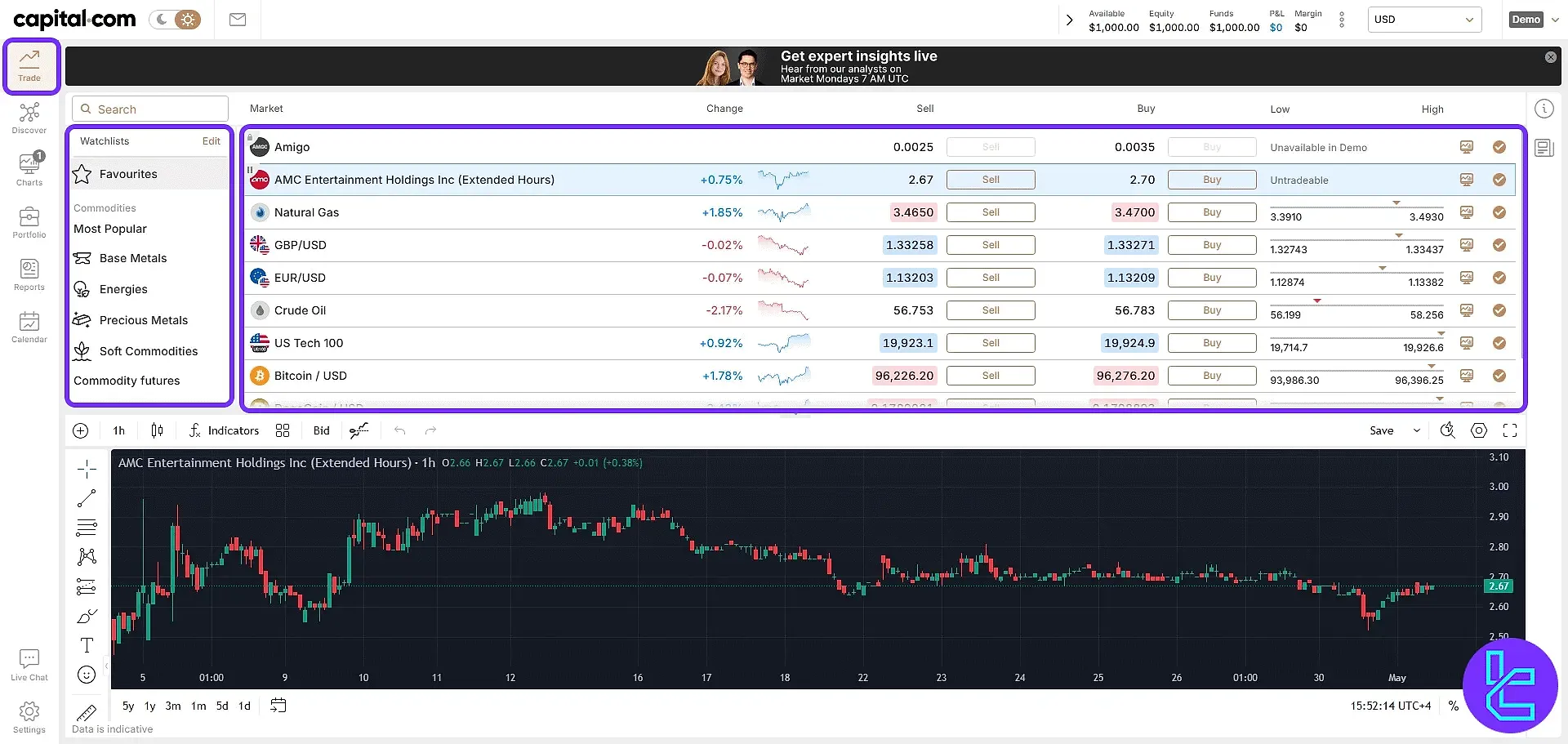1568x744 pixels.
Task: Click the market Search field
Action: pos(150,109)
